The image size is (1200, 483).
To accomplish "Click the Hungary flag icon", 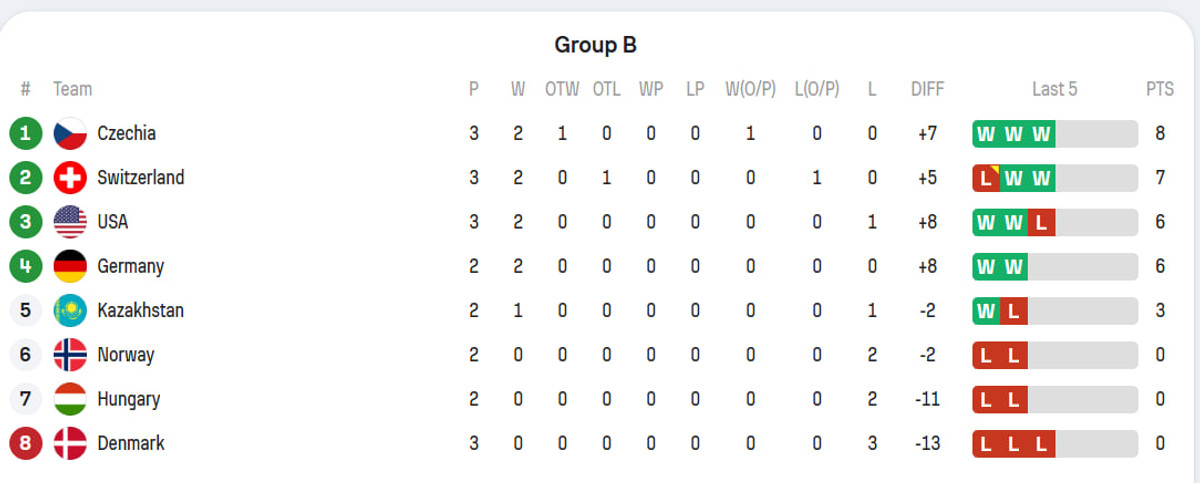I will point(70,399).
